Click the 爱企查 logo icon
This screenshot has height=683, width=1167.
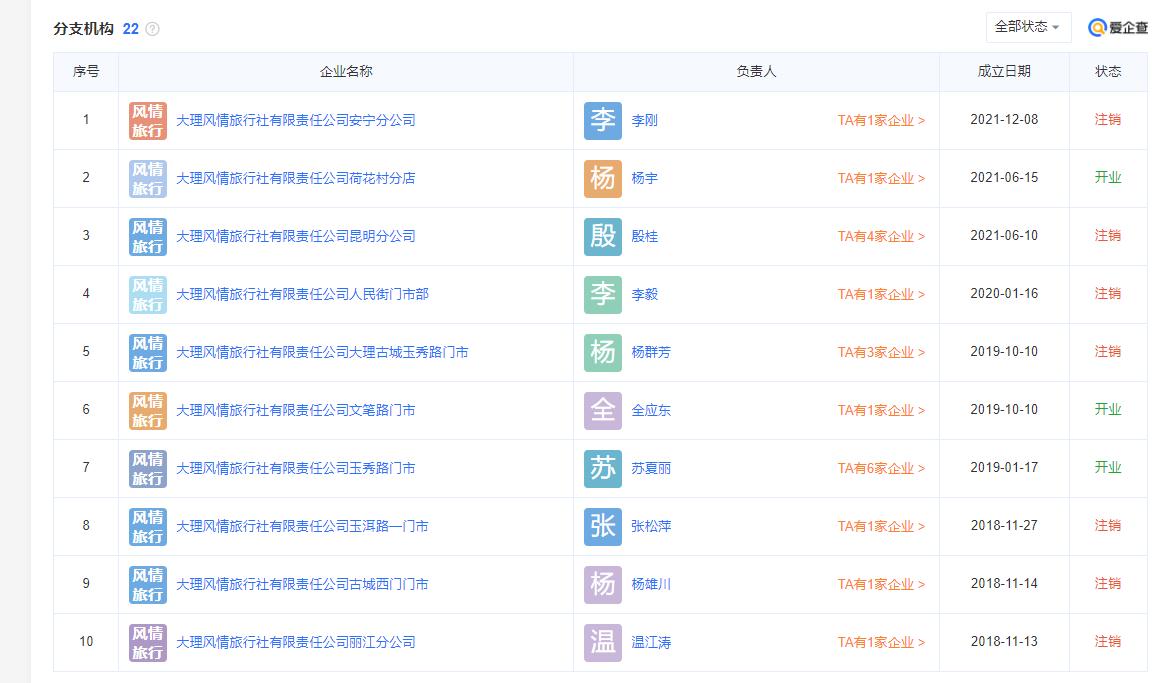click(x=1094, y=27)
